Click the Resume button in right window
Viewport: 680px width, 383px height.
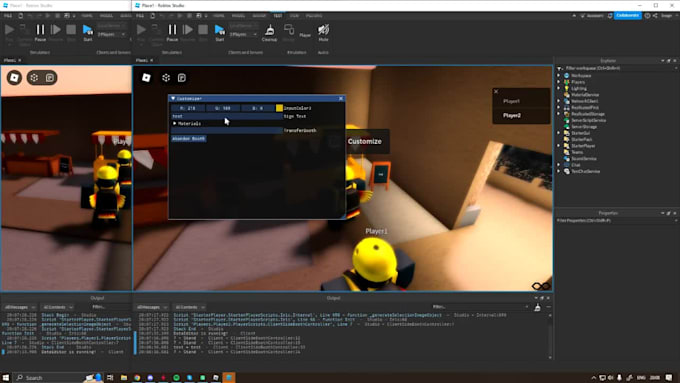click(x=188, y=32)
